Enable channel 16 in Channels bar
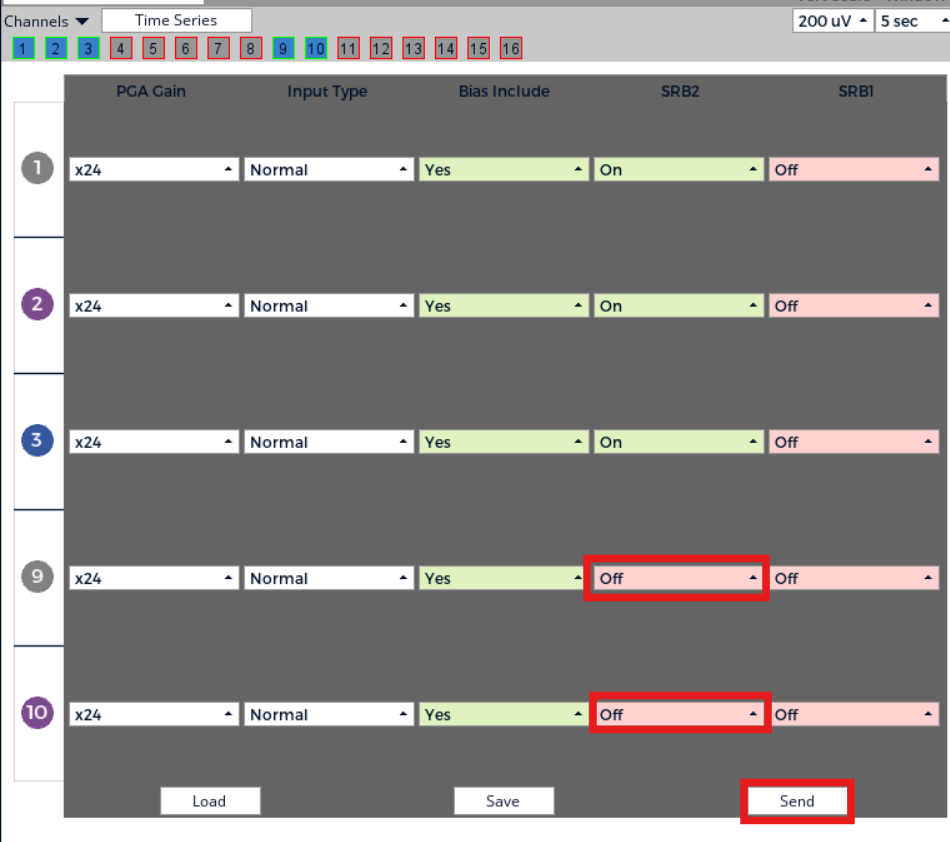Viewport: 950px width, 842px height. point(511,48)
